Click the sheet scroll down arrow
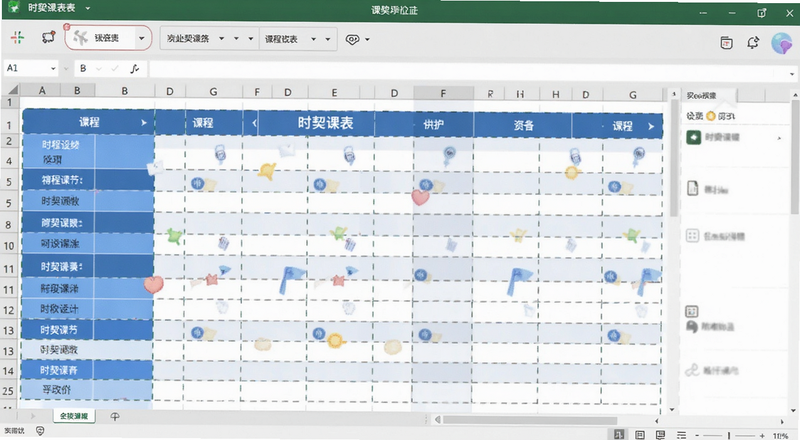This screenshot has width=800, height=440. 672,409
